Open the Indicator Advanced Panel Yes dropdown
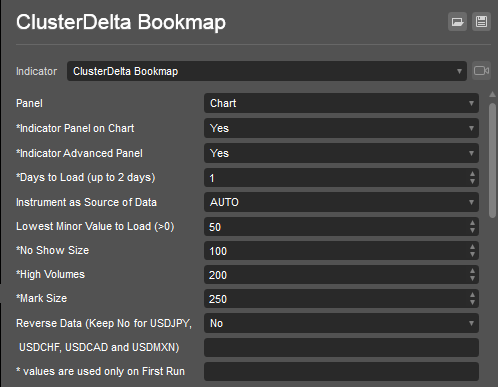The image size is (498, 387). [x=341, y=153]
